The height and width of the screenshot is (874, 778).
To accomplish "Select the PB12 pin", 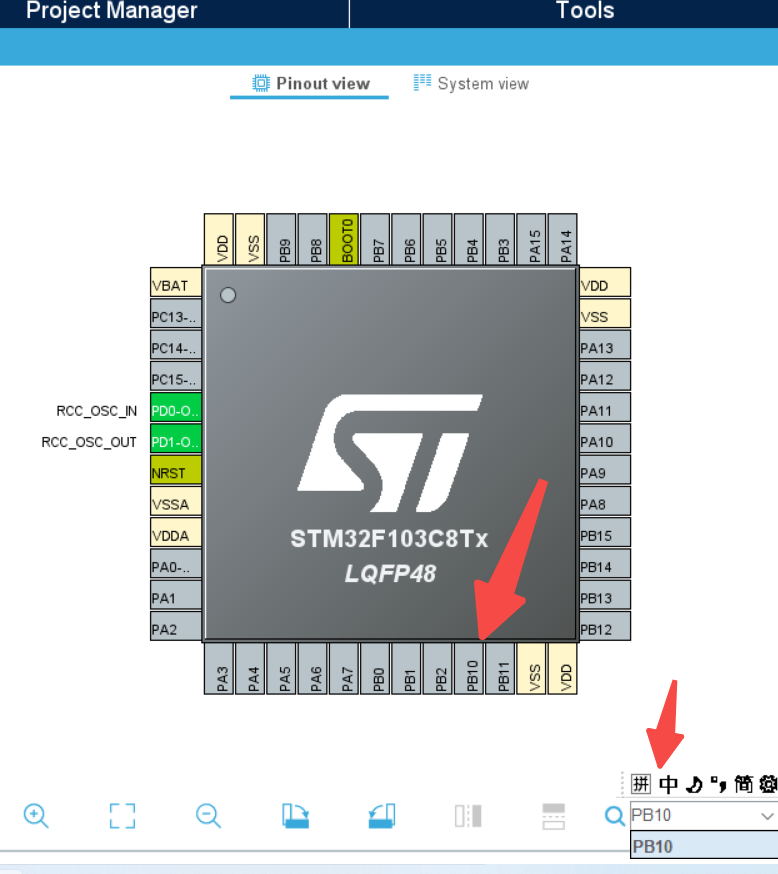I will 605,625.
